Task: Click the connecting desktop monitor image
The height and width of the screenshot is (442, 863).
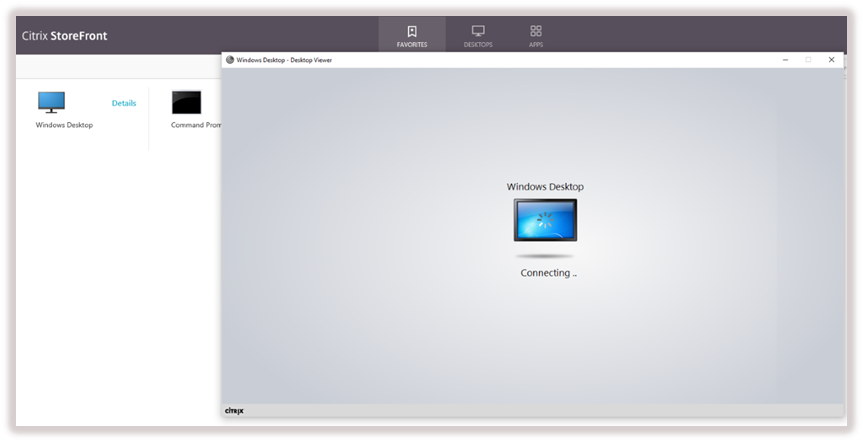Action: coord(545,220)
